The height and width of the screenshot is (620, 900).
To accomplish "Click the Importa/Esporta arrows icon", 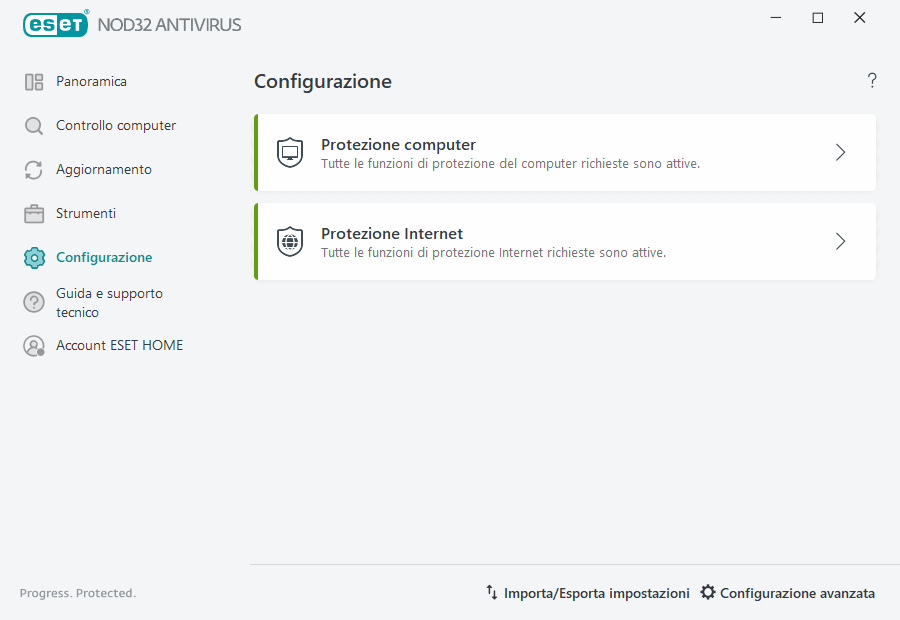I will point(492,592).
